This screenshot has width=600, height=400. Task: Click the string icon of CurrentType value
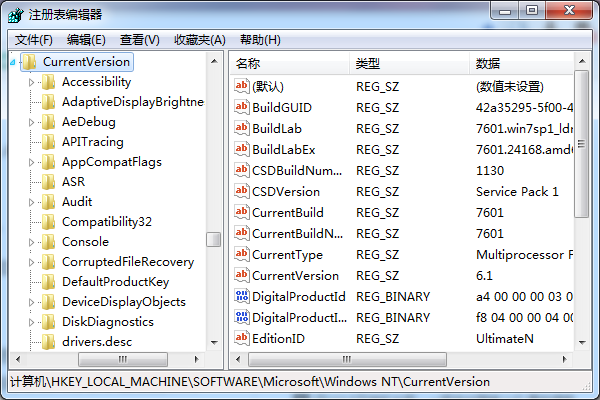[x=242, y=254]
